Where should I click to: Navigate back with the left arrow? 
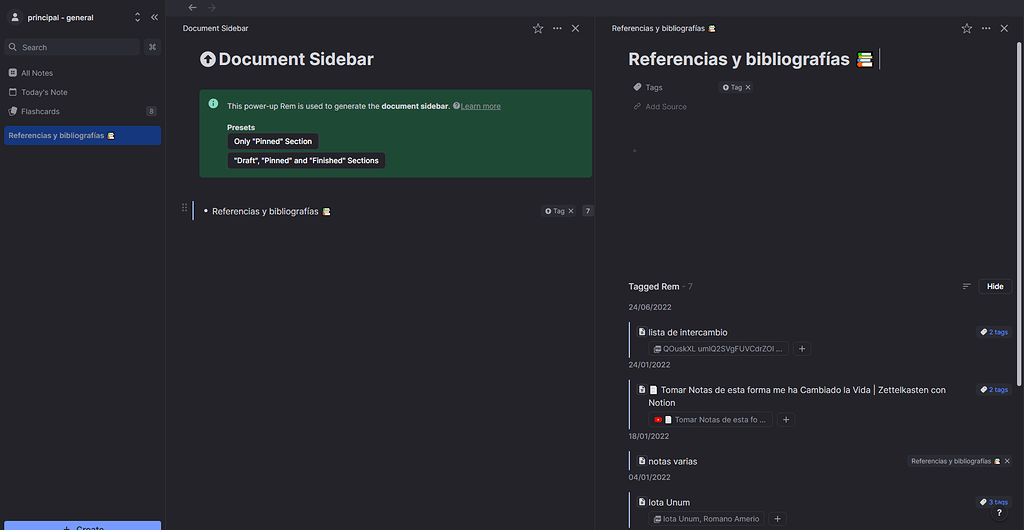click(x=192, y=8)
